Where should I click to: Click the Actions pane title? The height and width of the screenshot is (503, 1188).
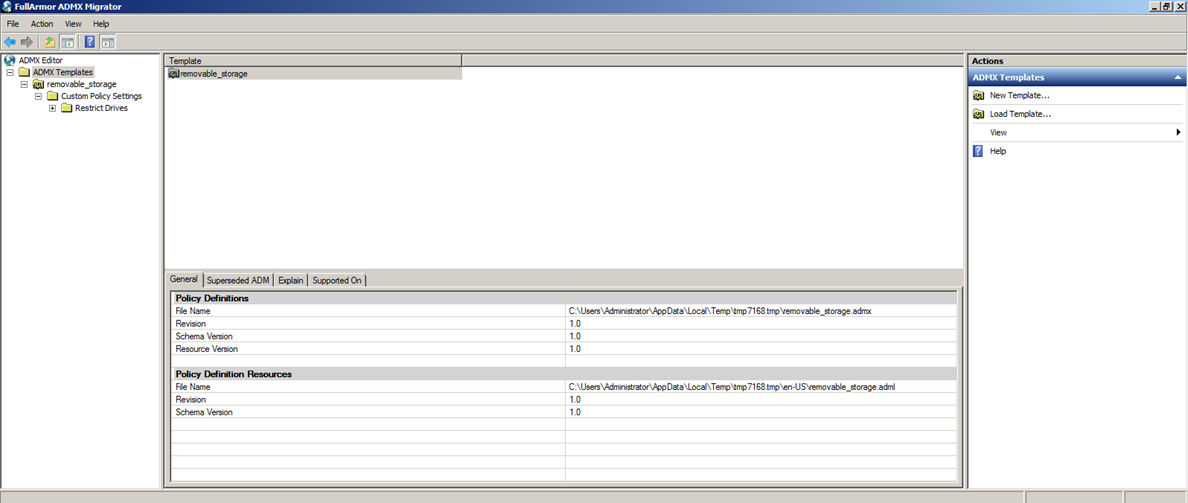(x=987, y=61)
